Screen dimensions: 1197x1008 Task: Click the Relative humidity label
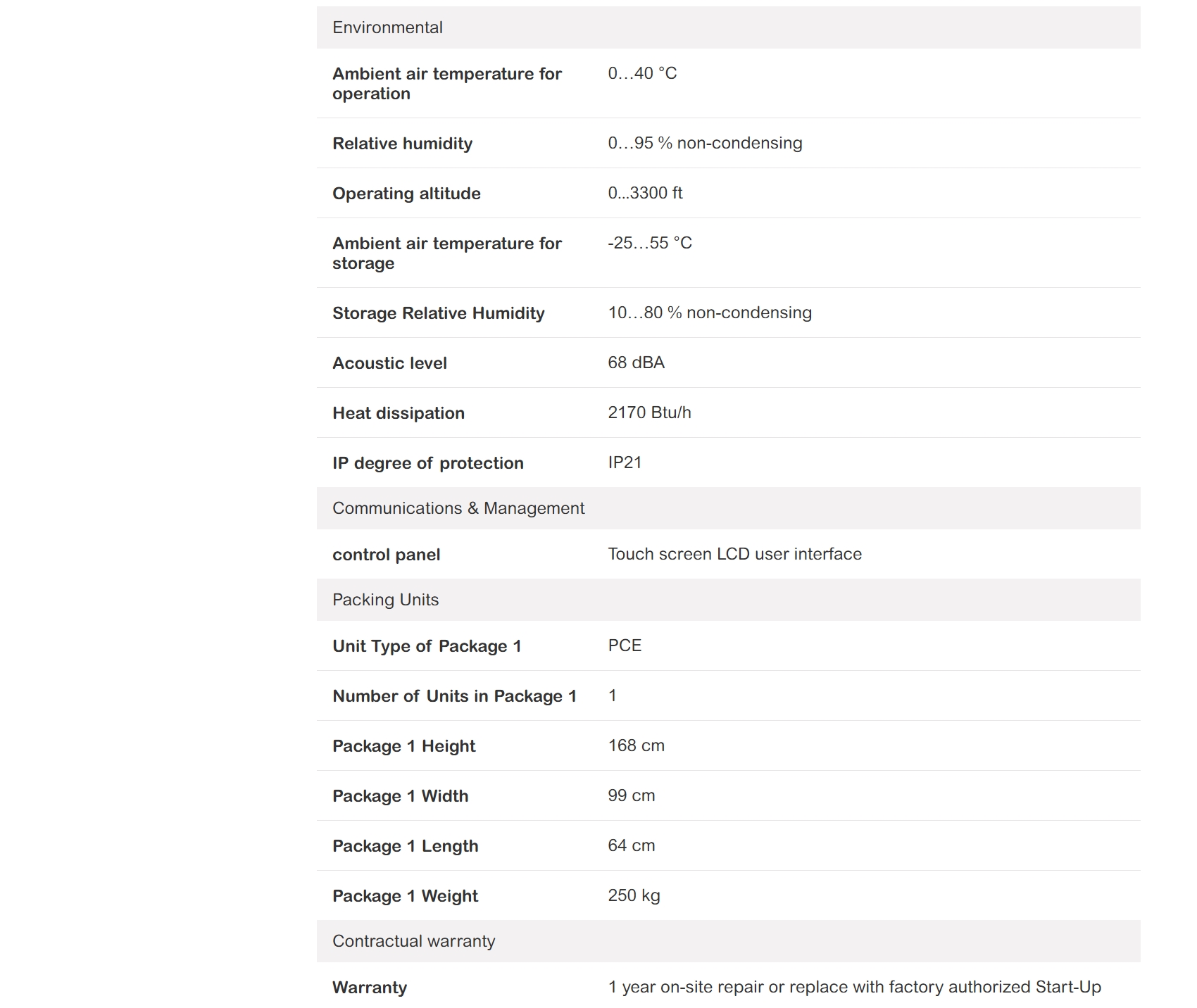402,144
